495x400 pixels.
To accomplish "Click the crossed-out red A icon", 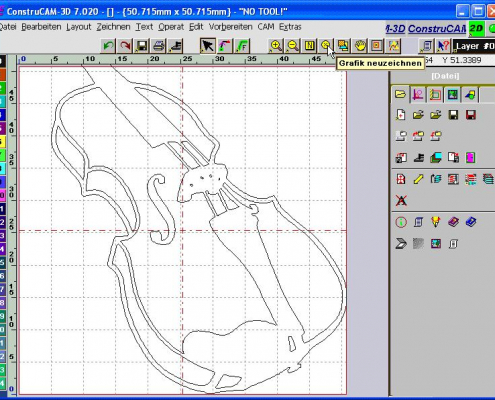I will (x=401, y=201).
